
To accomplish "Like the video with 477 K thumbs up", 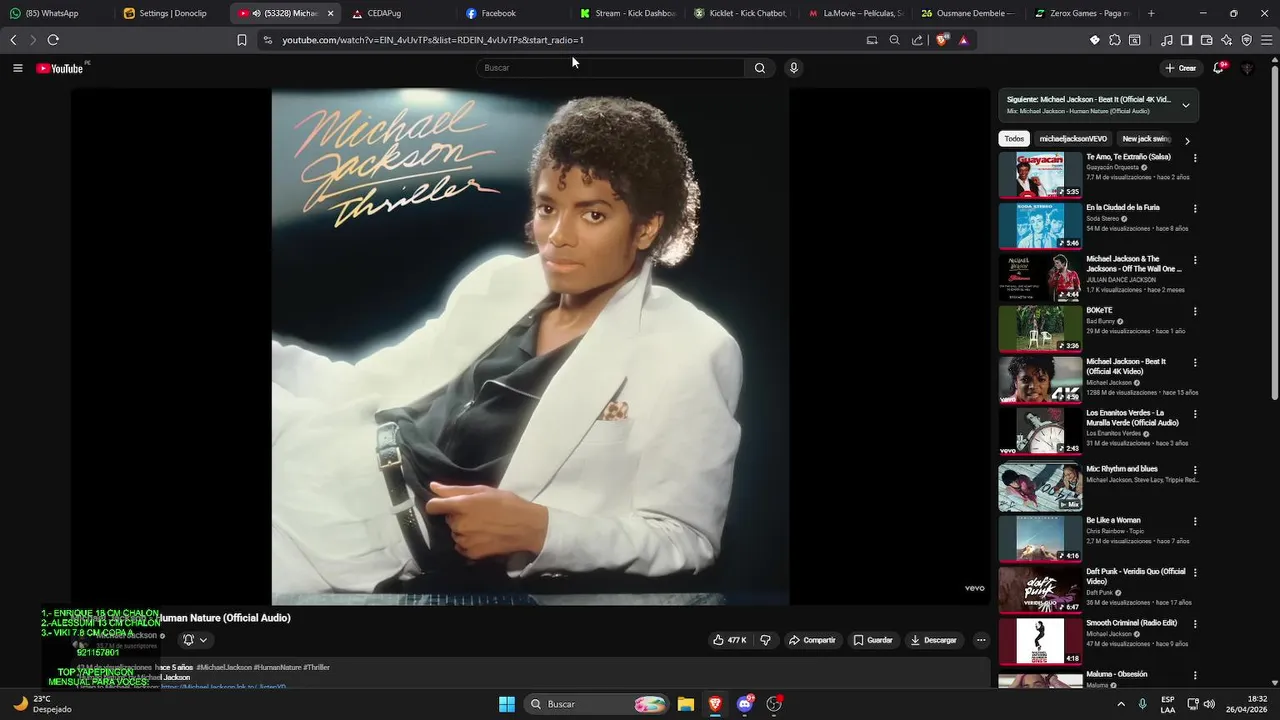I will pos(729,640).
